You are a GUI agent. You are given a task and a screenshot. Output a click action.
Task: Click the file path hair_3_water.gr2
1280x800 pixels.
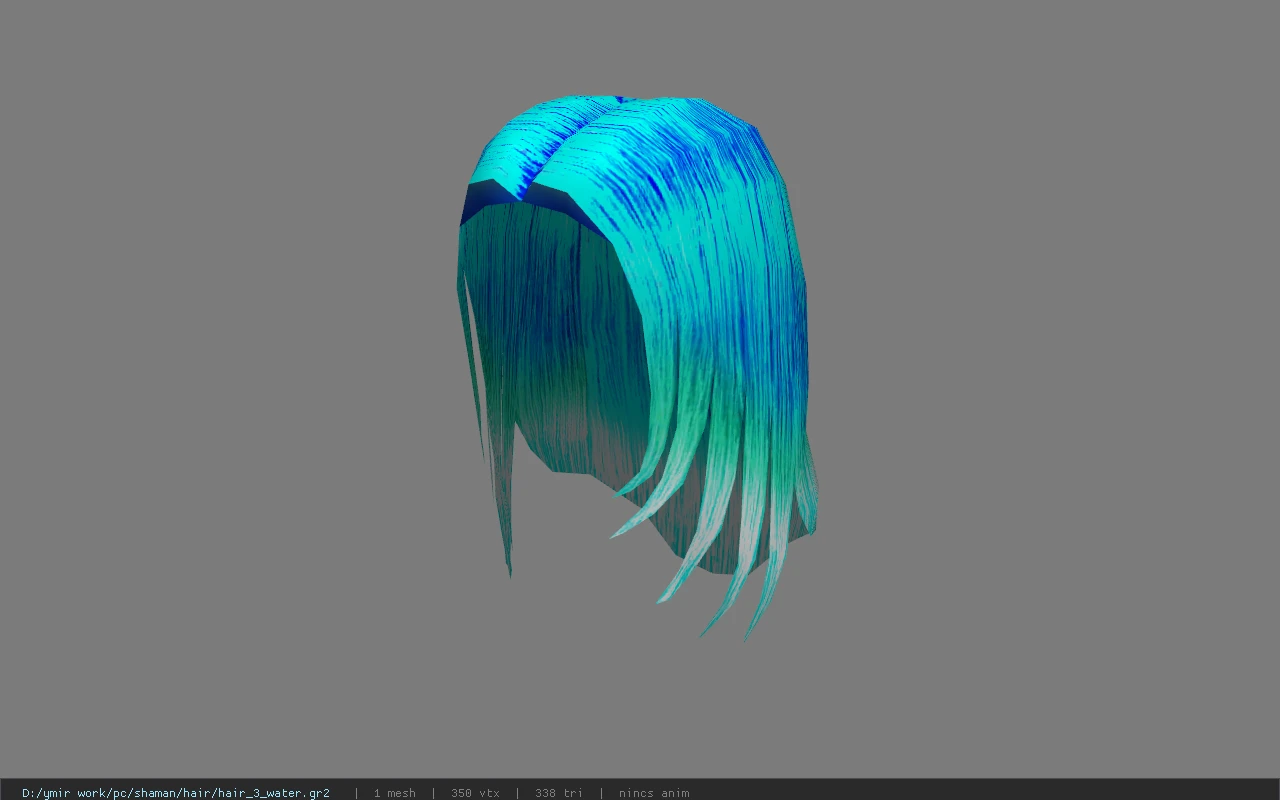click(176, 793)
